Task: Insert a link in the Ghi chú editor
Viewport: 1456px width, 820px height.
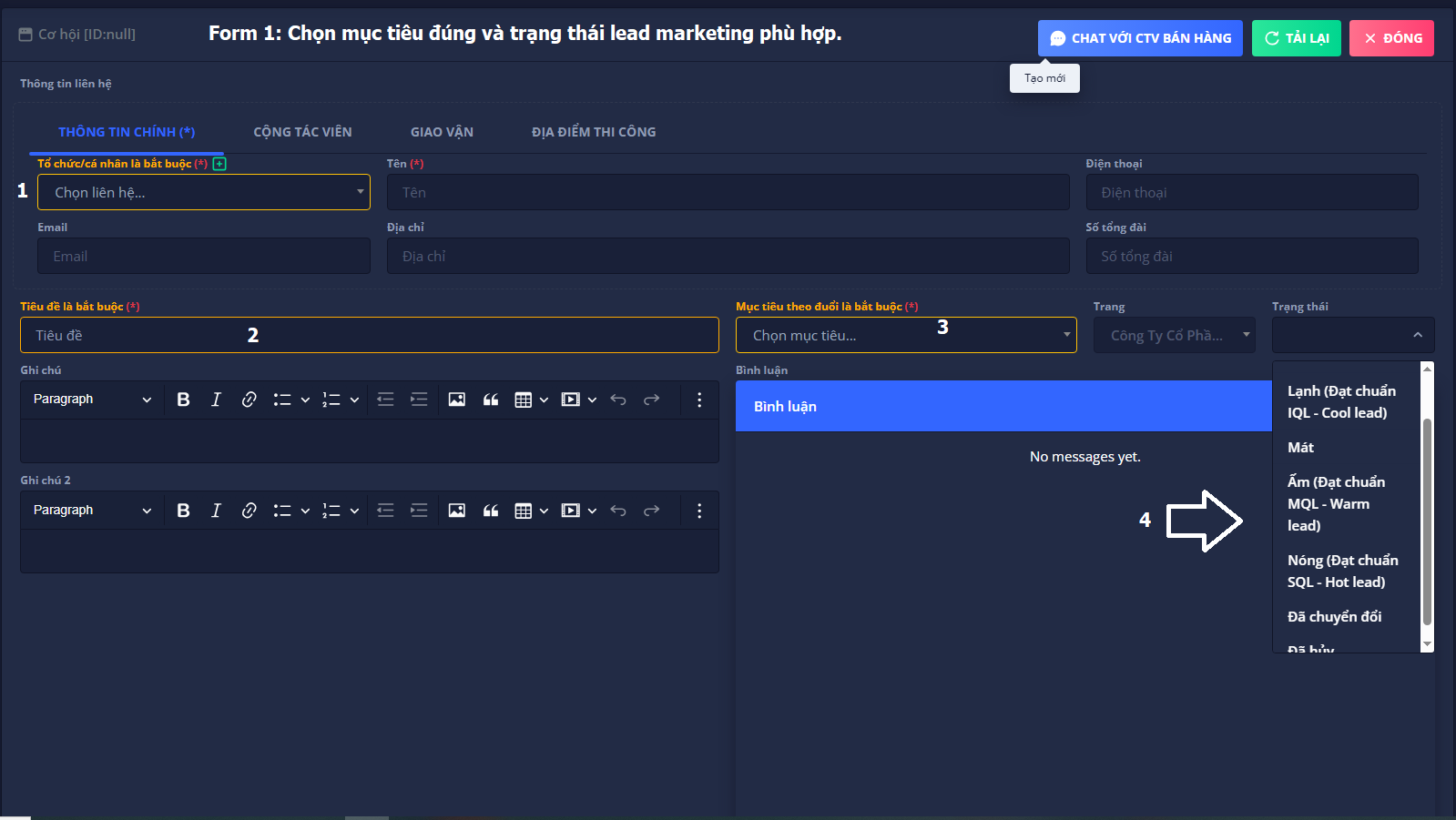Action: [249, 400]
